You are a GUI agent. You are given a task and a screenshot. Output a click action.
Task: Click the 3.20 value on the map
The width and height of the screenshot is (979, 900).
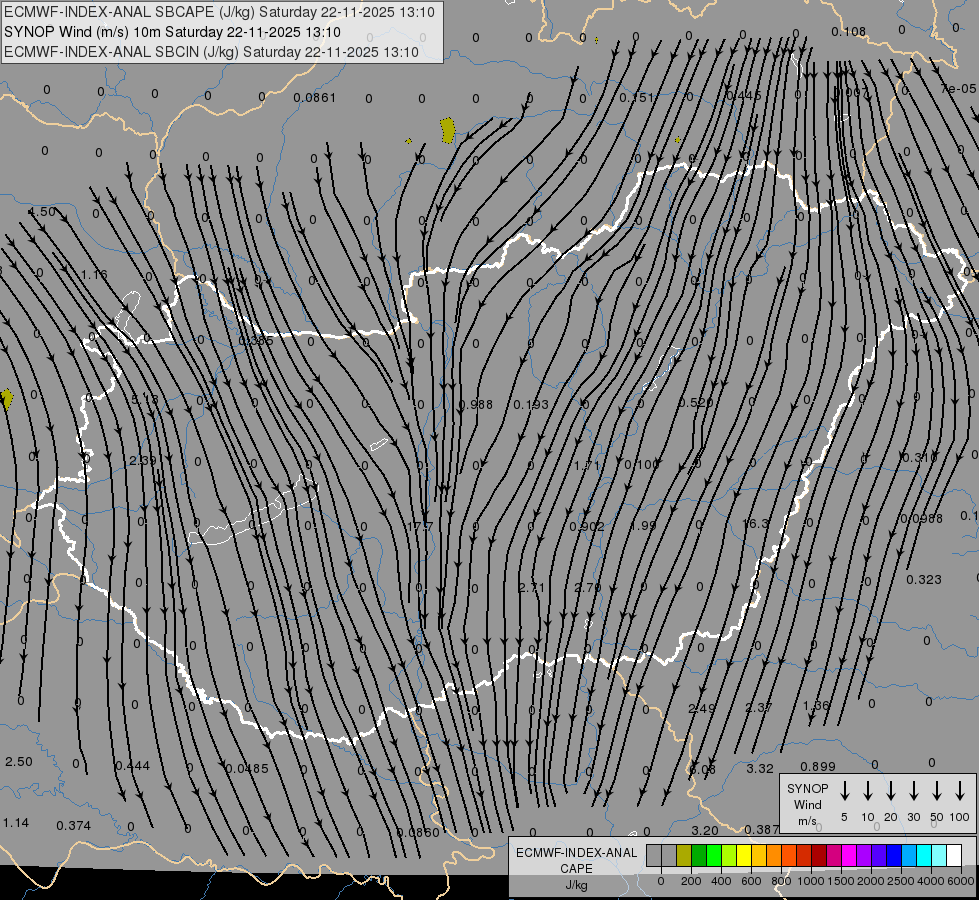(x=706, y=831)
